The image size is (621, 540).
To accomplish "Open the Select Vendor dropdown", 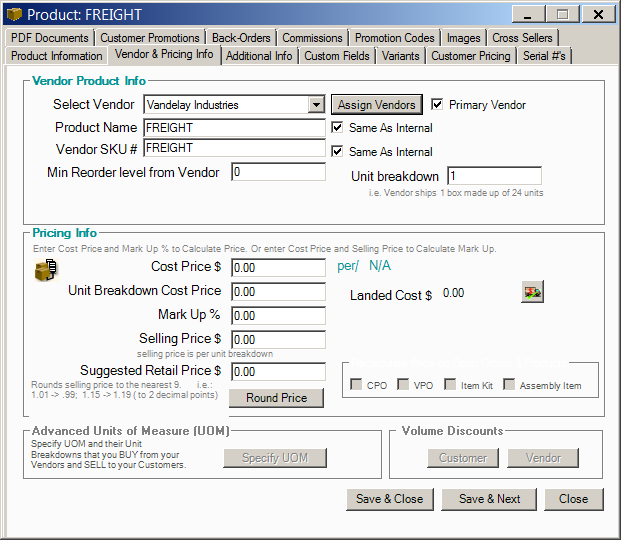I will click(316, 104).
